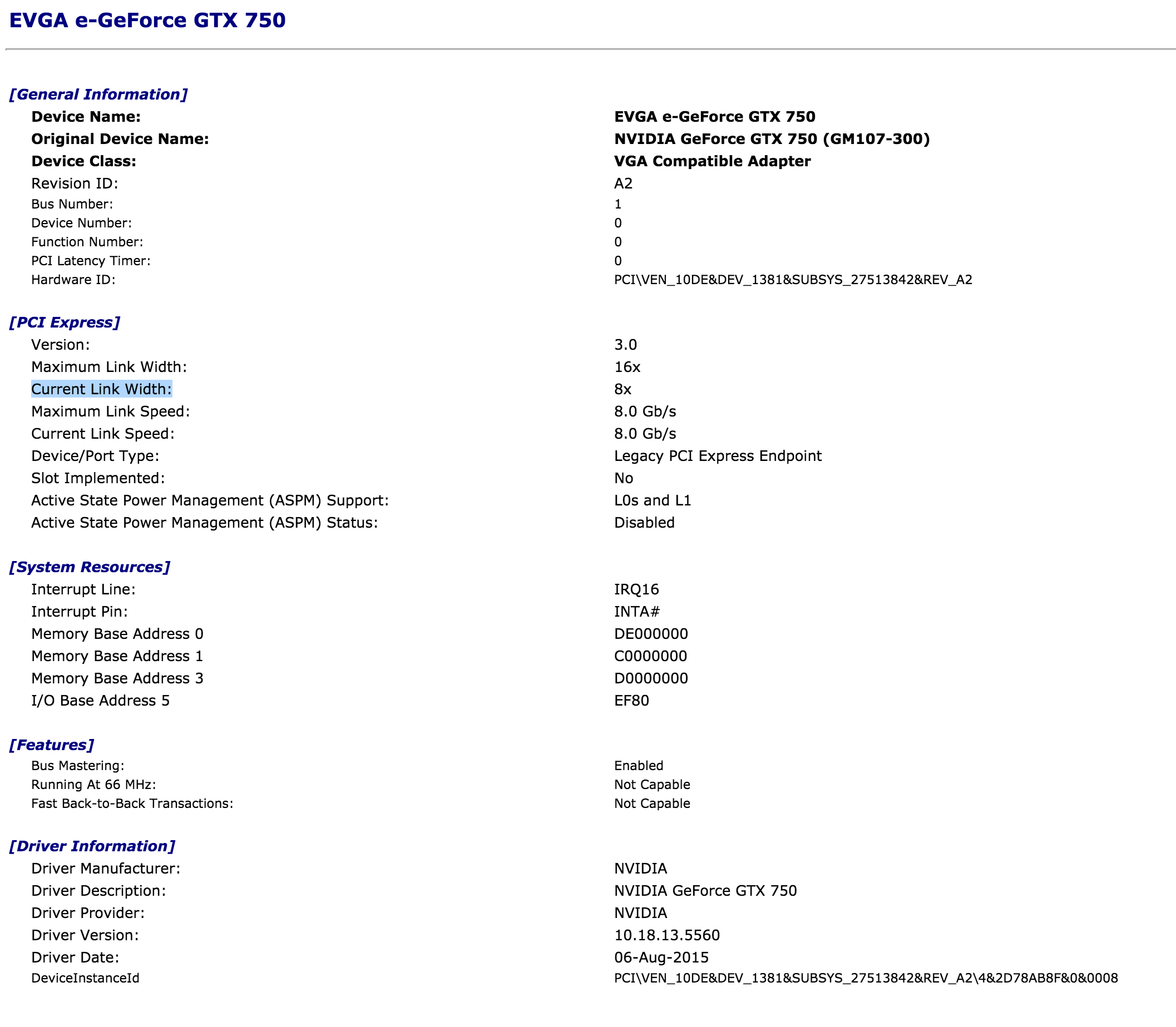Click the PCI Latency Timer label
The image size is (1176, 1027).
[91, 261]
